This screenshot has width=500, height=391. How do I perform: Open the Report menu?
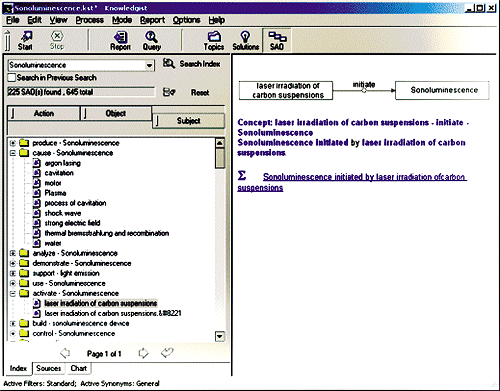[x=152, y=20]
